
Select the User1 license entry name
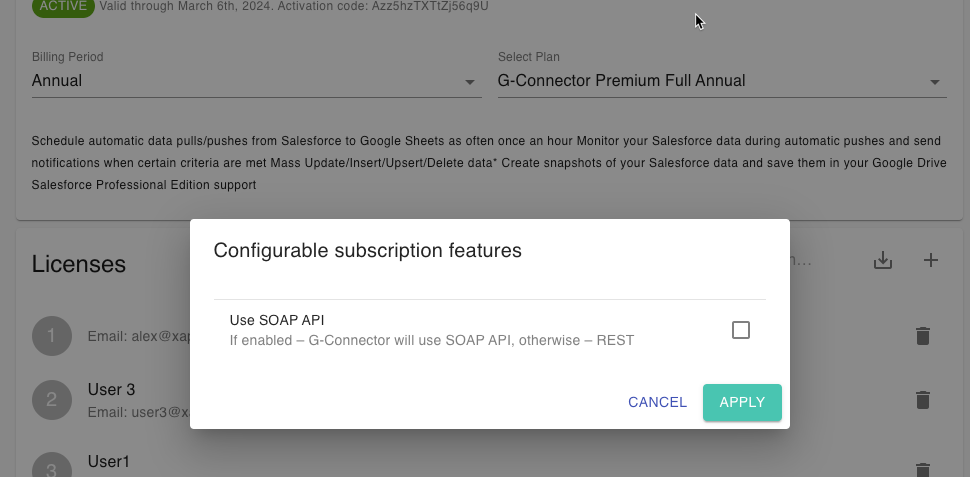pyautogui.click(x=109, y=461)
